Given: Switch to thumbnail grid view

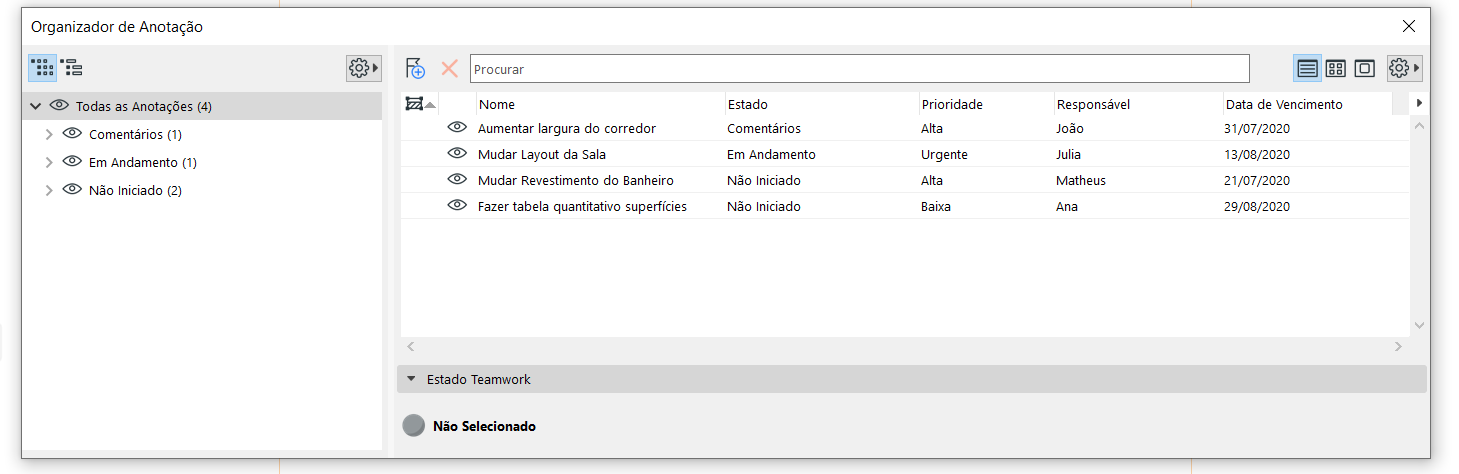Looking at the screenshot, I should tap(1336, 68).
